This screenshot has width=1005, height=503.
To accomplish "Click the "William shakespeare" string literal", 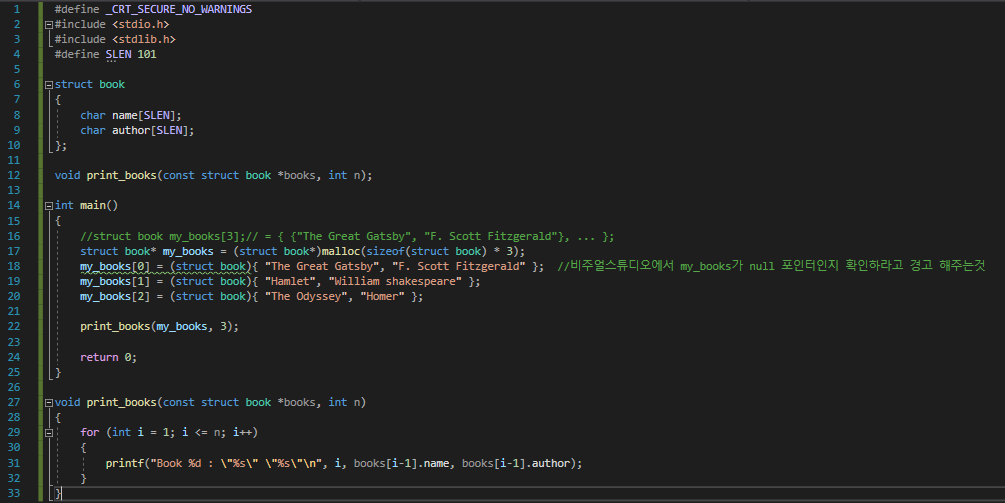I will pyautogui.click(x=395, y=281).
